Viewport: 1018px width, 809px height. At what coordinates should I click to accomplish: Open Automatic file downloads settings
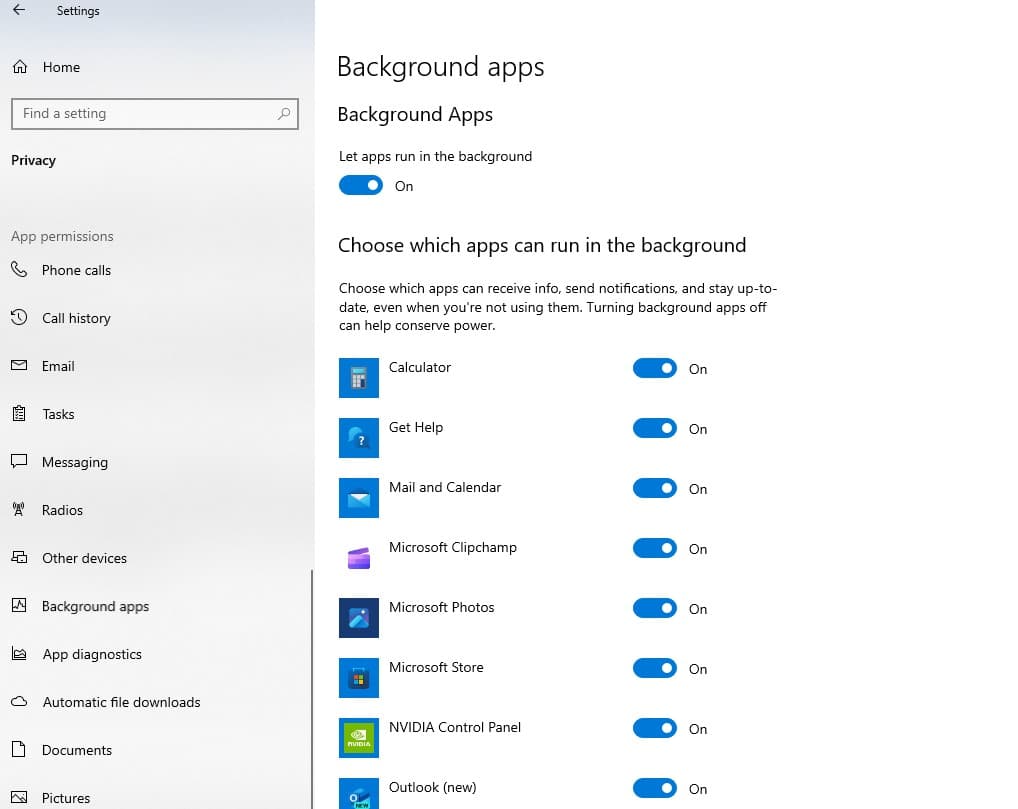click(121, 702)
